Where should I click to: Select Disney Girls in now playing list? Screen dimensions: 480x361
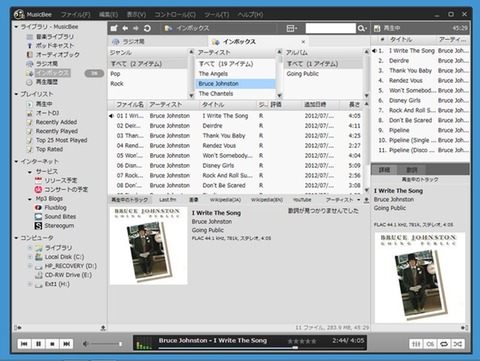point(421,100)
